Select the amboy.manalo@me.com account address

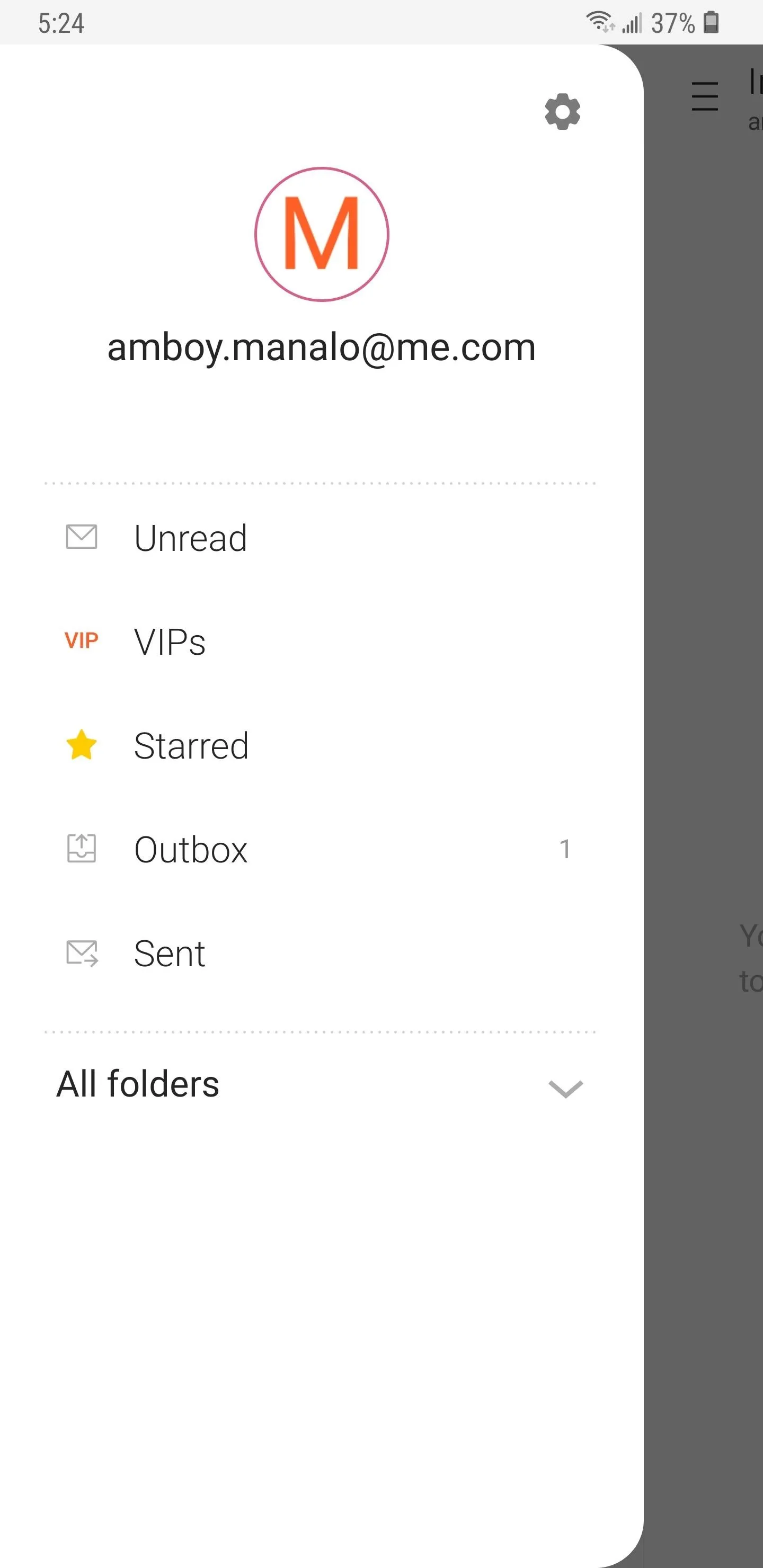[322, 348]
